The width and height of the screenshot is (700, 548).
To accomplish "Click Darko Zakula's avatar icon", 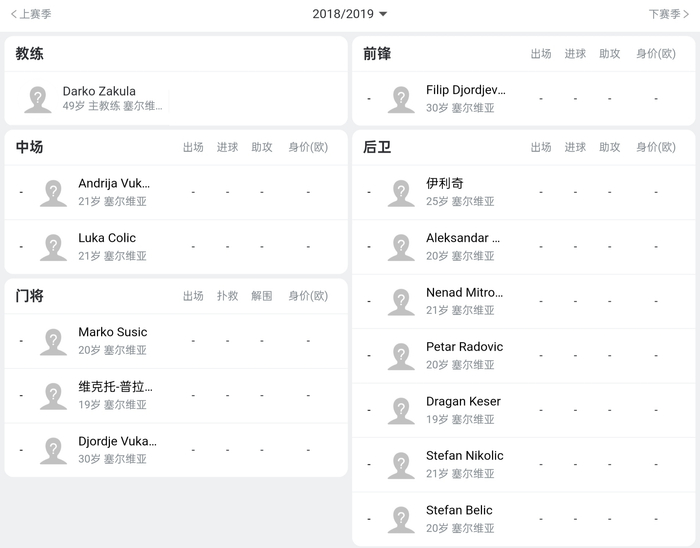I will coord(38,98).
